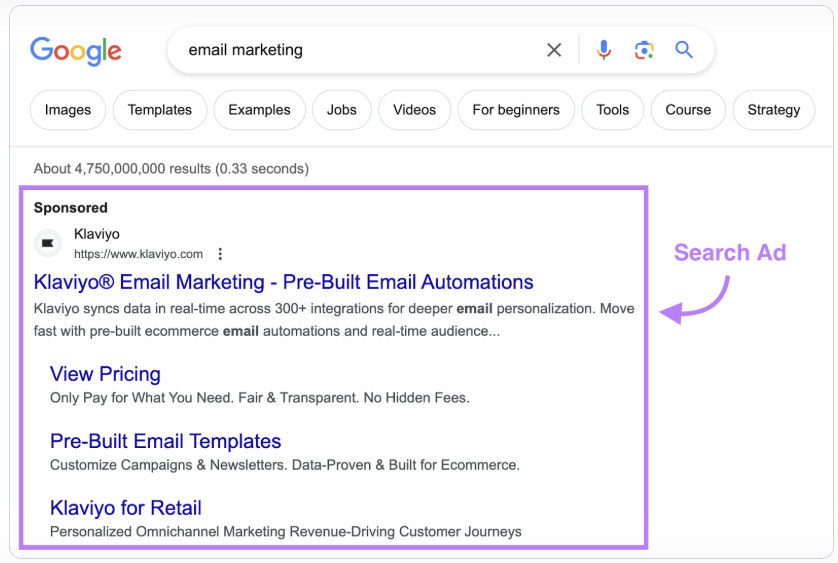Image resolution: width=838 pixels, height=563 pixels.
Task: Select the For beginners filter chip
Action: pos(516,110)
